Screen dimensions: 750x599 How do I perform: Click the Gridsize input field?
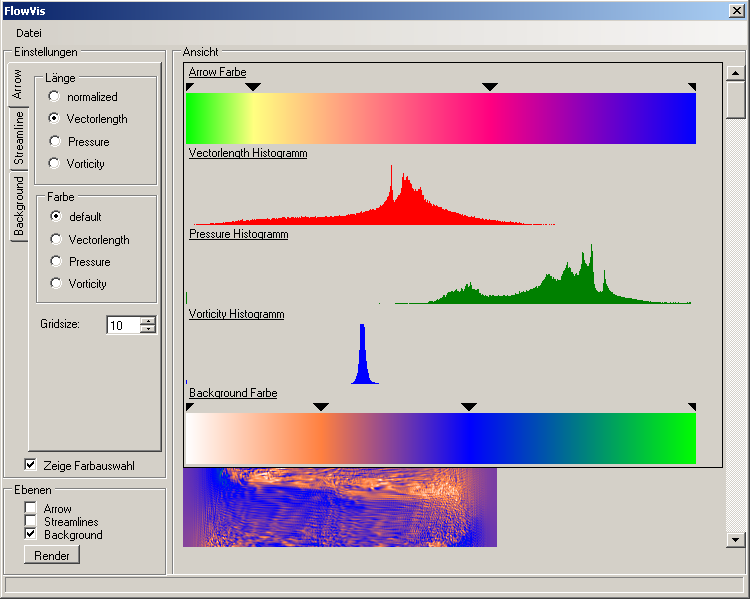click(123, 325)
